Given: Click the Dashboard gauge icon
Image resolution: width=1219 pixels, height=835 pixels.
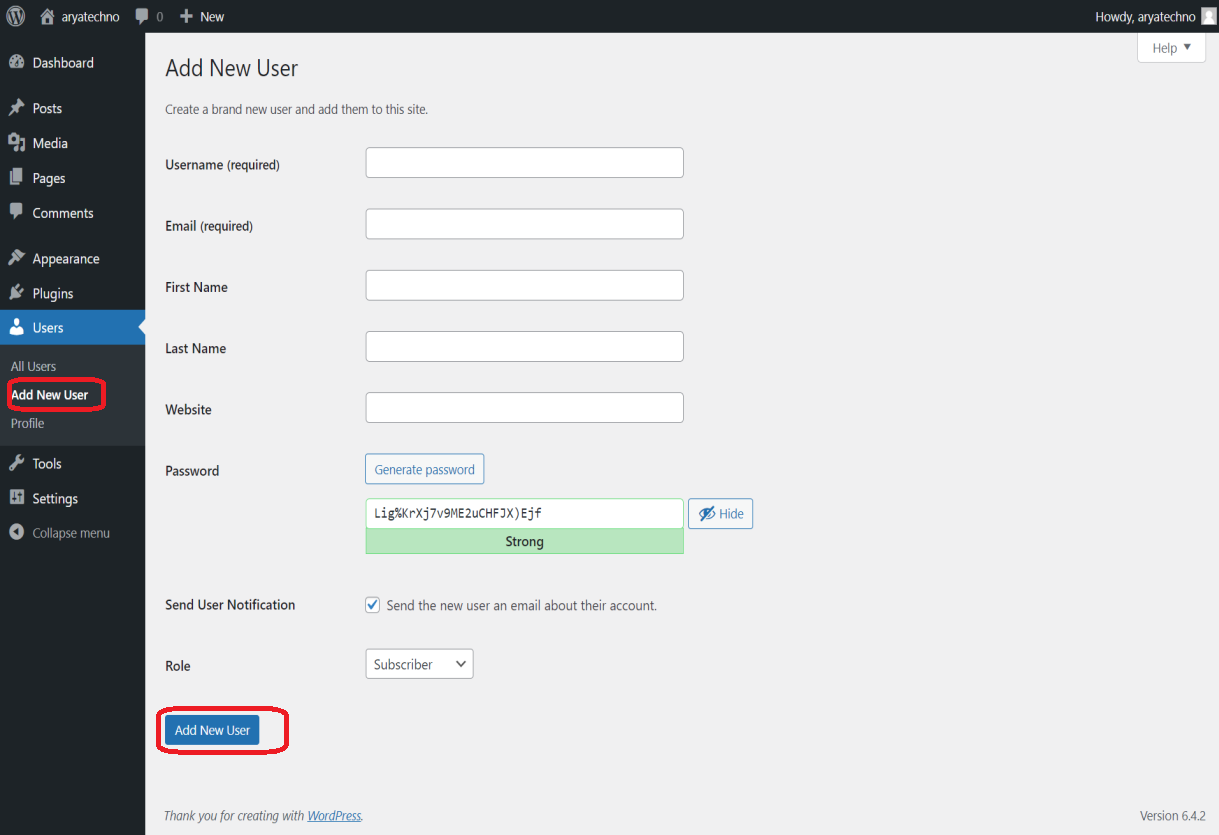Looking at the screenshot, I should coord(16,62).
